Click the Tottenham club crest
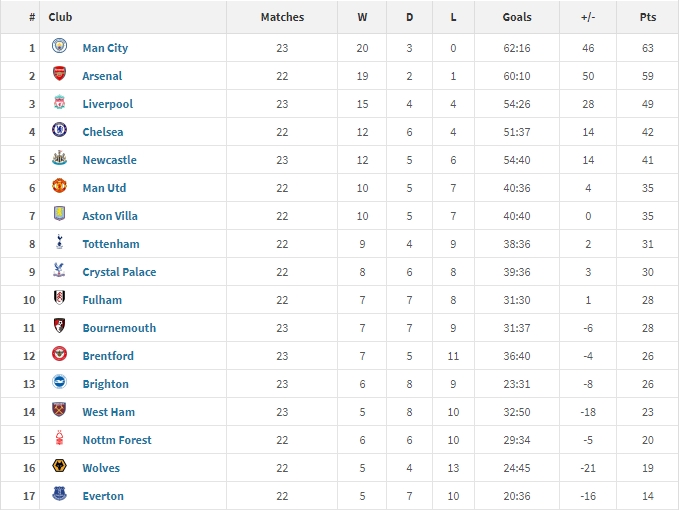The image size is (679, 510). click(59, 243)
